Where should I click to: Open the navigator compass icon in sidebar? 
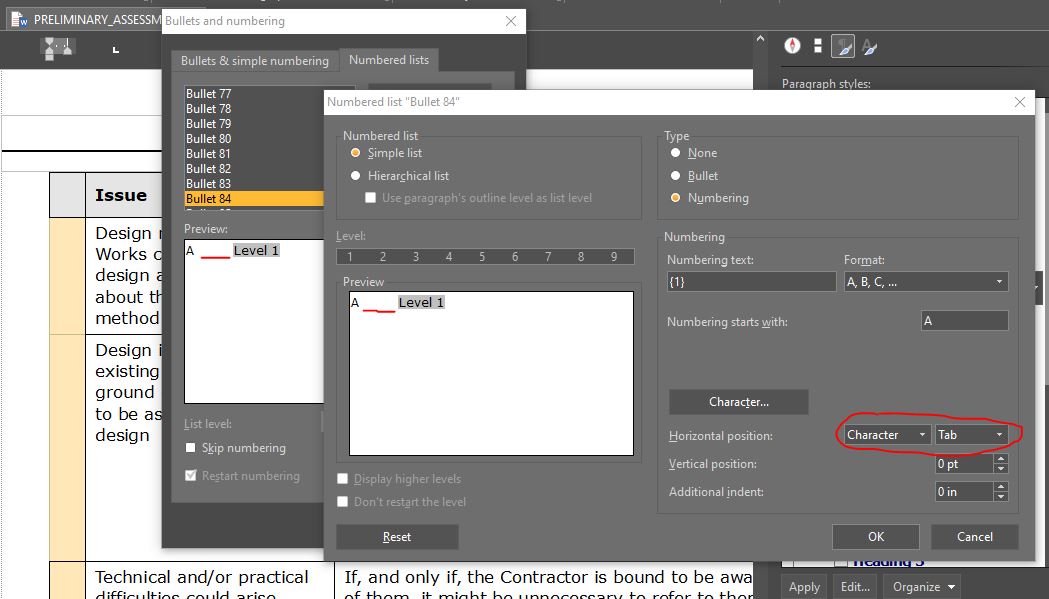pos(793,46)
